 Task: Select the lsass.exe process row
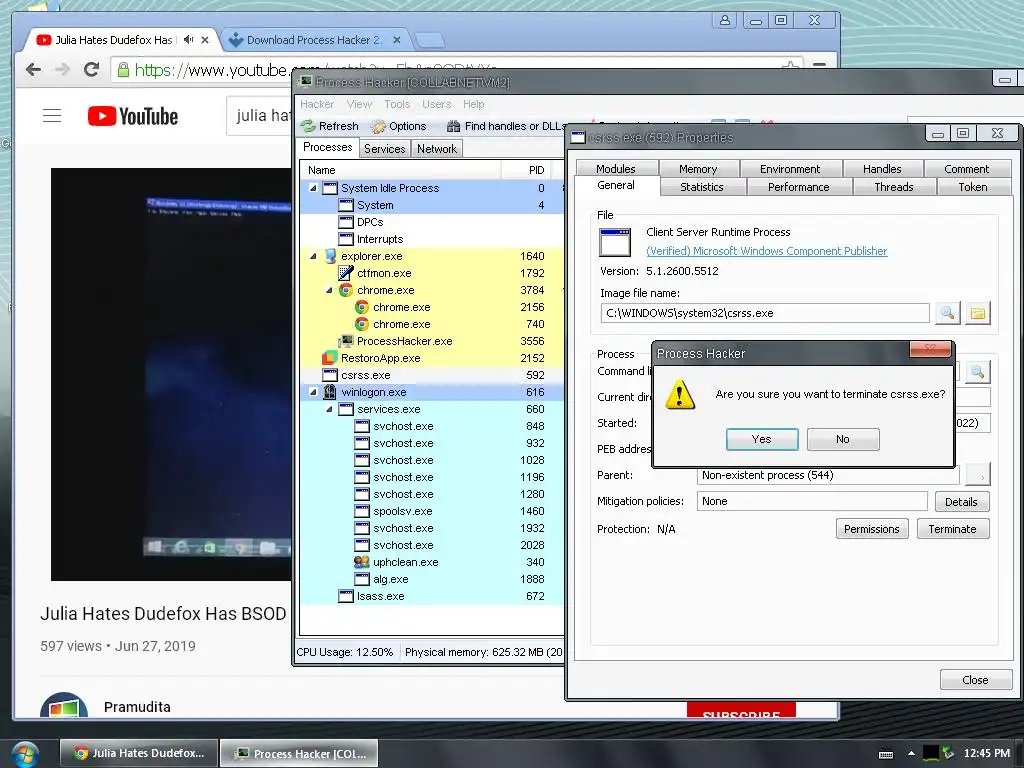click(x=432, y=596)
